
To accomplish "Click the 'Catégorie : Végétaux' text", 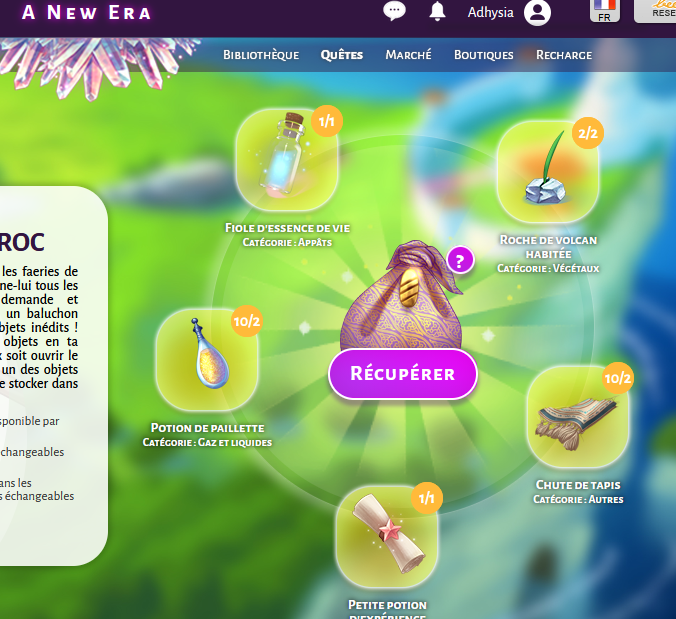I will tap(548, 269).
